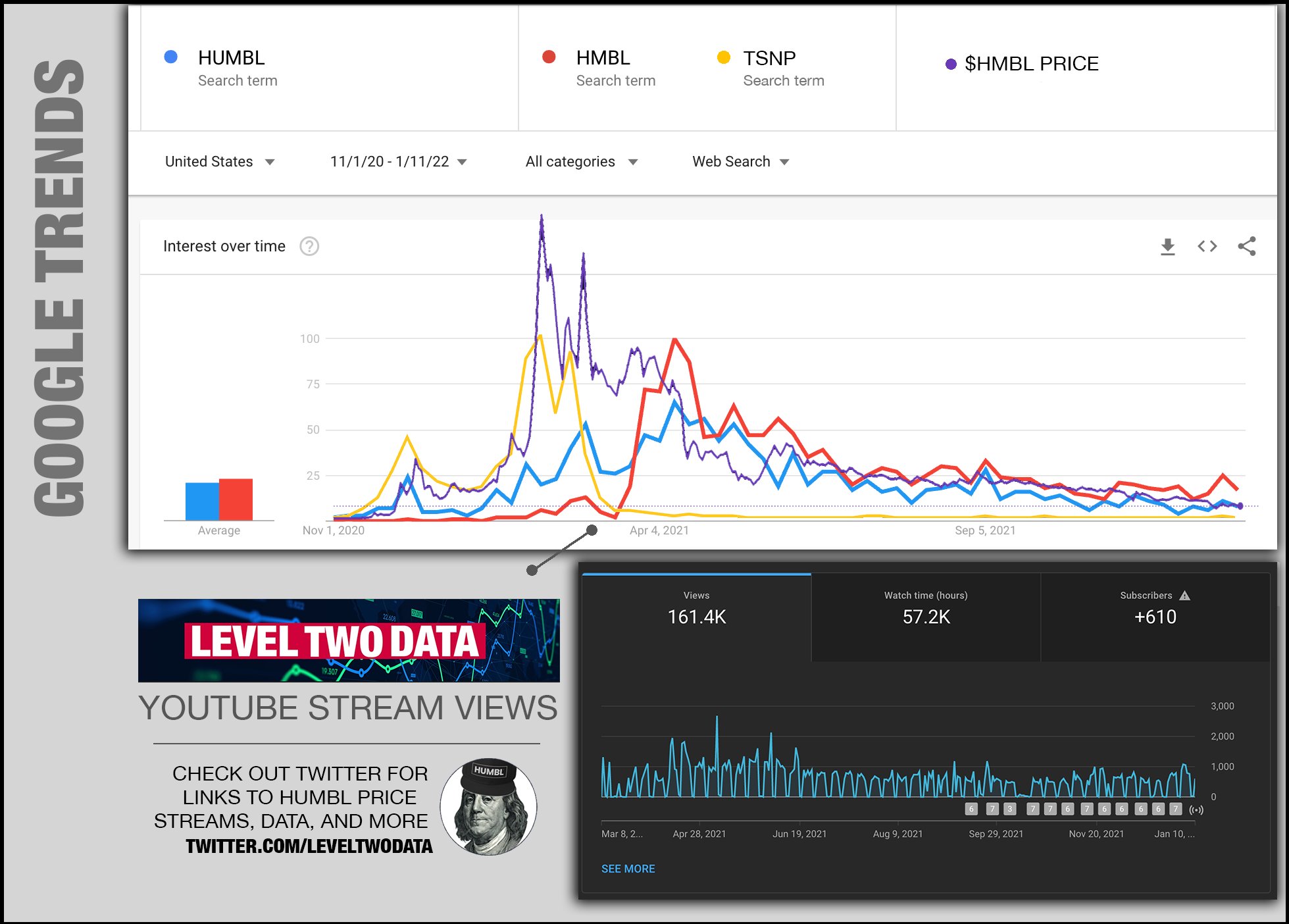Image resolution: width=1289 pixels, height=924 pixels.
Task: Click the blue HUMBL color dot
Action: tap(170, 57)
